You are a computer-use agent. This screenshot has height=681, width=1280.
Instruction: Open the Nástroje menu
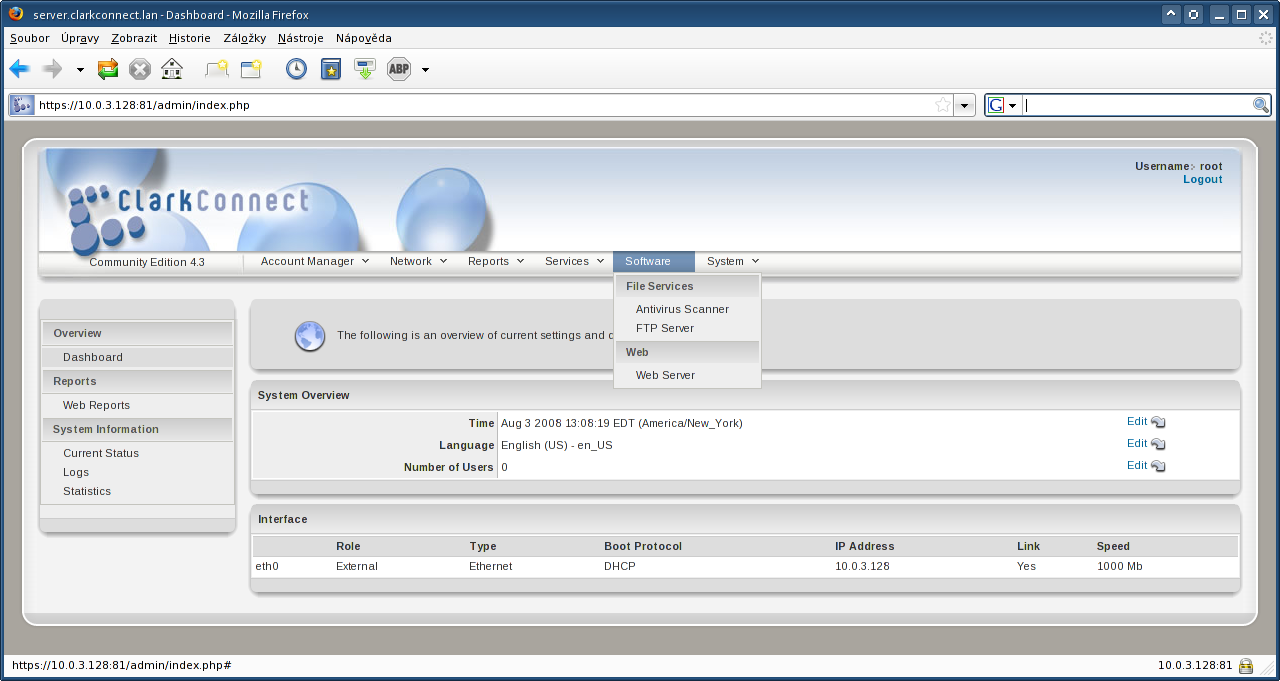pos(301,38)
